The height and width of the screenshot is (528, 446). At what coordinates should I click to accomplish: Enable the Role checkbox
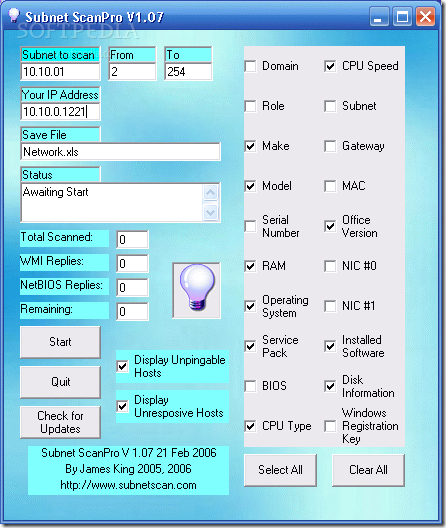tap(251, 106)
